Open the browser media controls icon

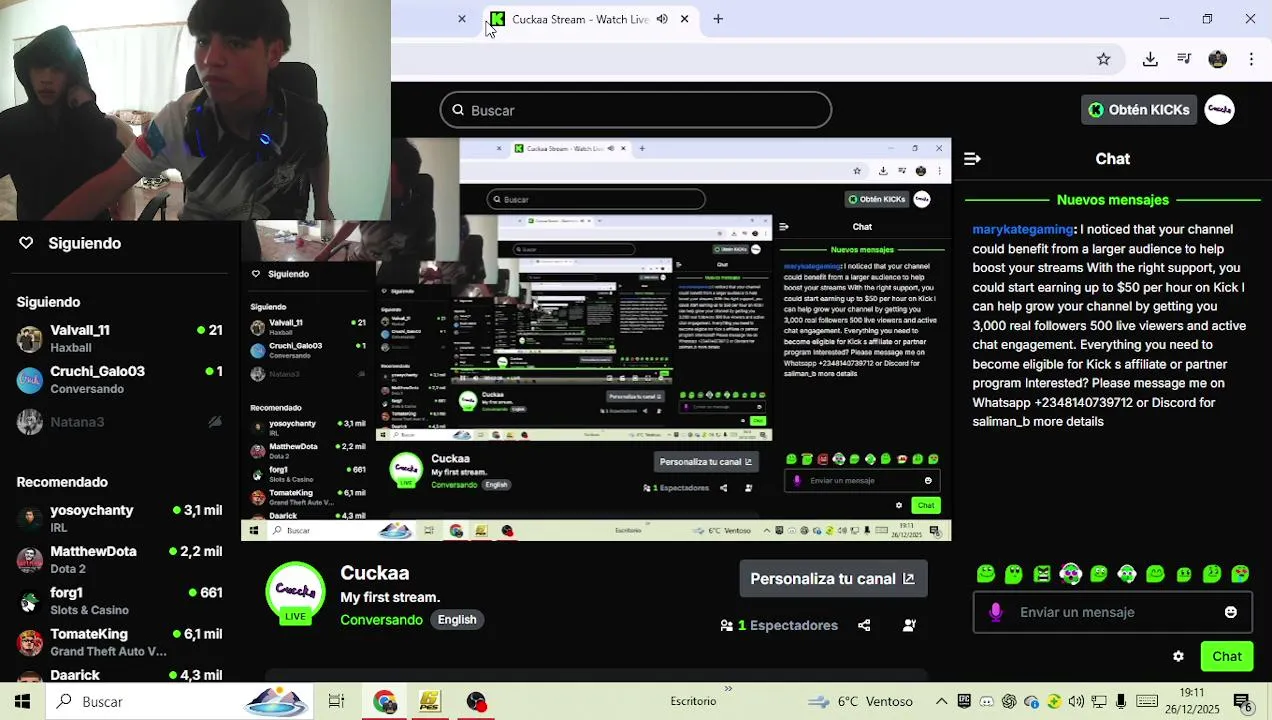pos(1184,59)
